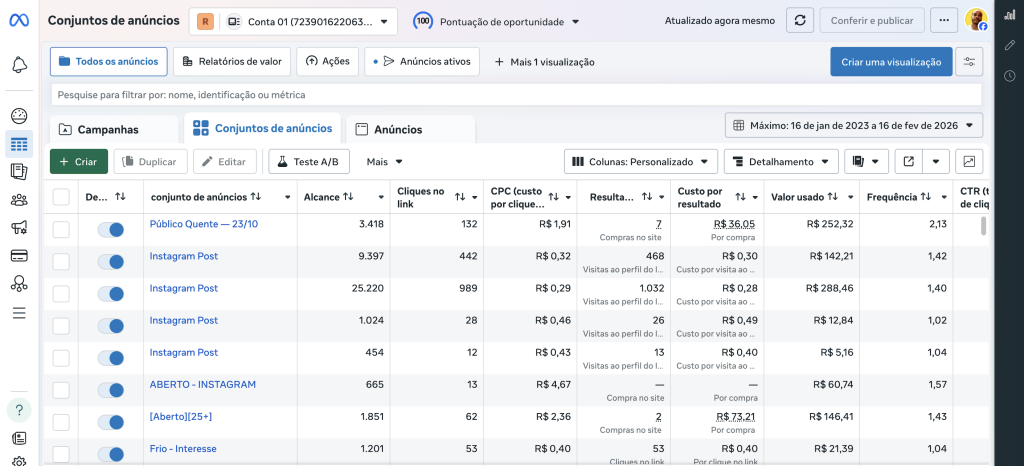1024x466 pixels.
Task: Click the help question mark icon
Action: click(x=19, y=410)
